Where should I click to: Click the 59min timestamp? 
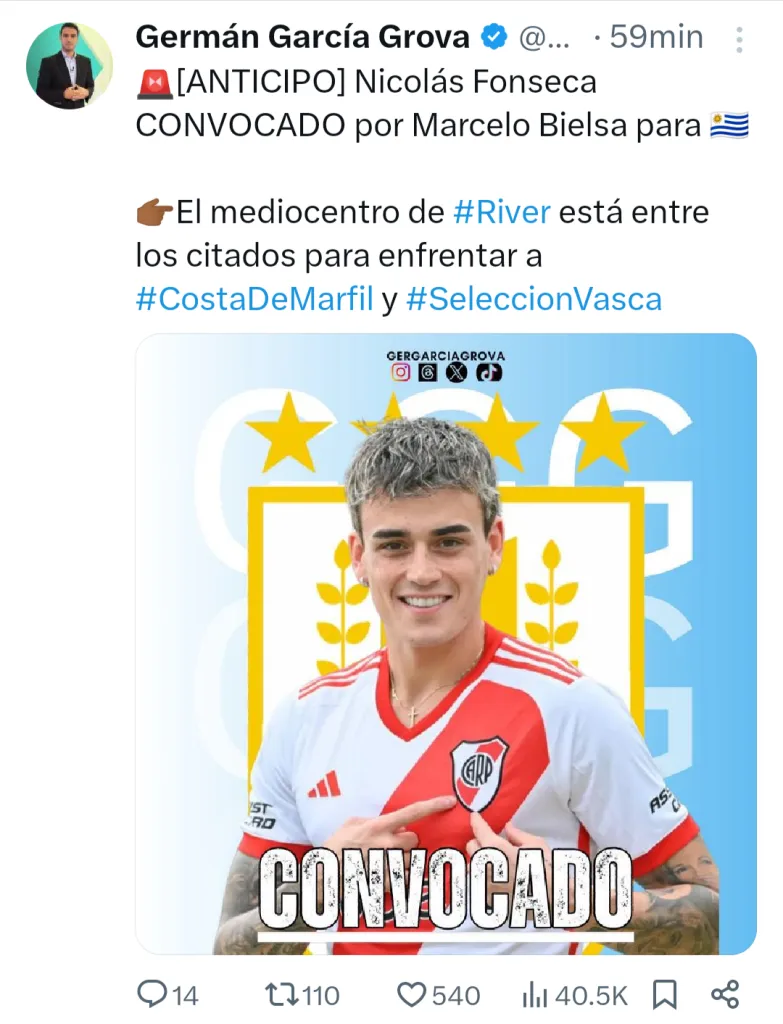pos(656,37)
